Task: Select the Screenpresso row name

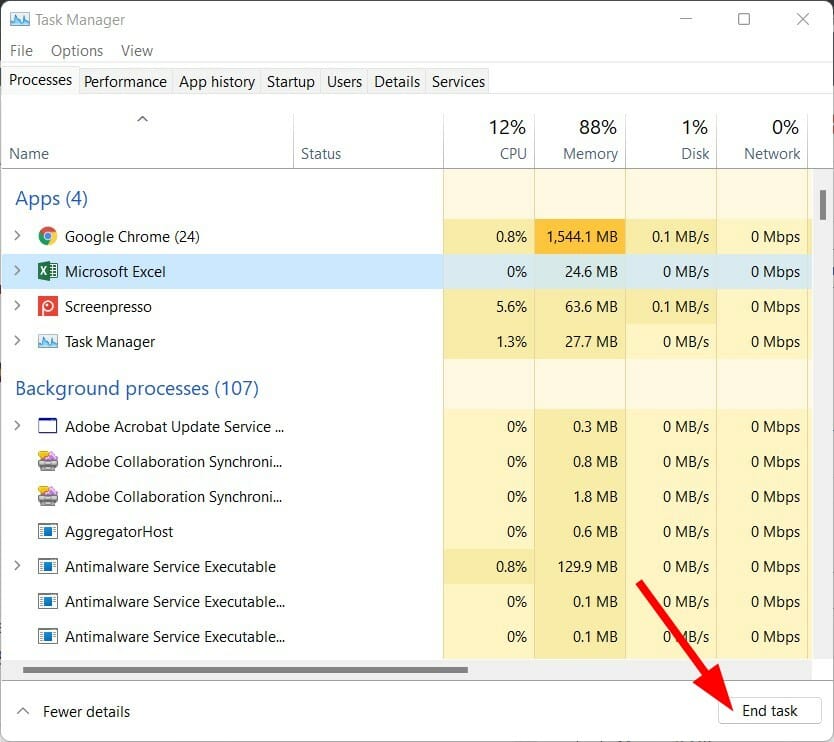Action: 109,307
